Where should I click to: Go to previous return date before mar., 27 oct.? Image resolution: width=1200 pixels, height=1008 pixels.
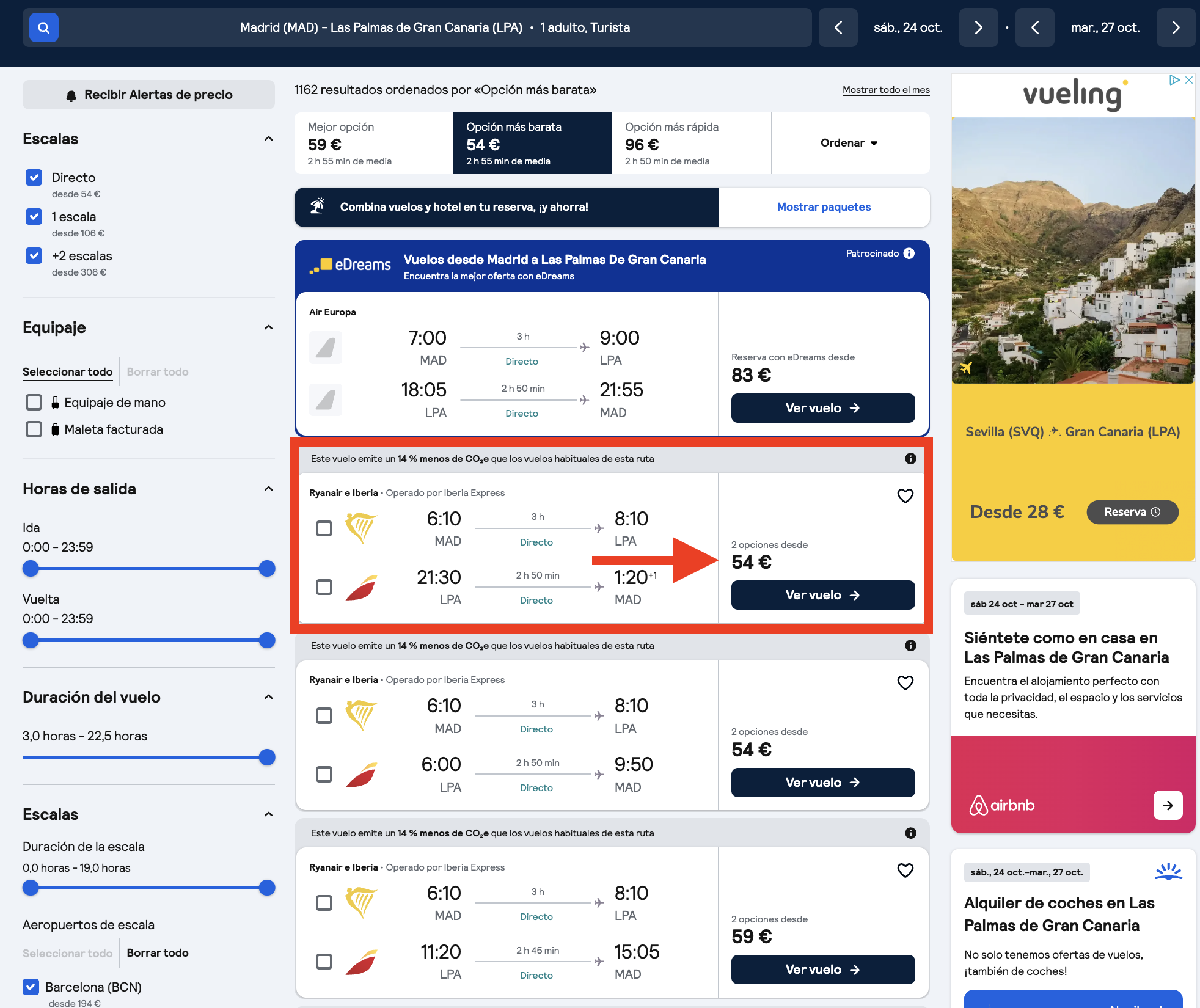[x=1035, y=27]
